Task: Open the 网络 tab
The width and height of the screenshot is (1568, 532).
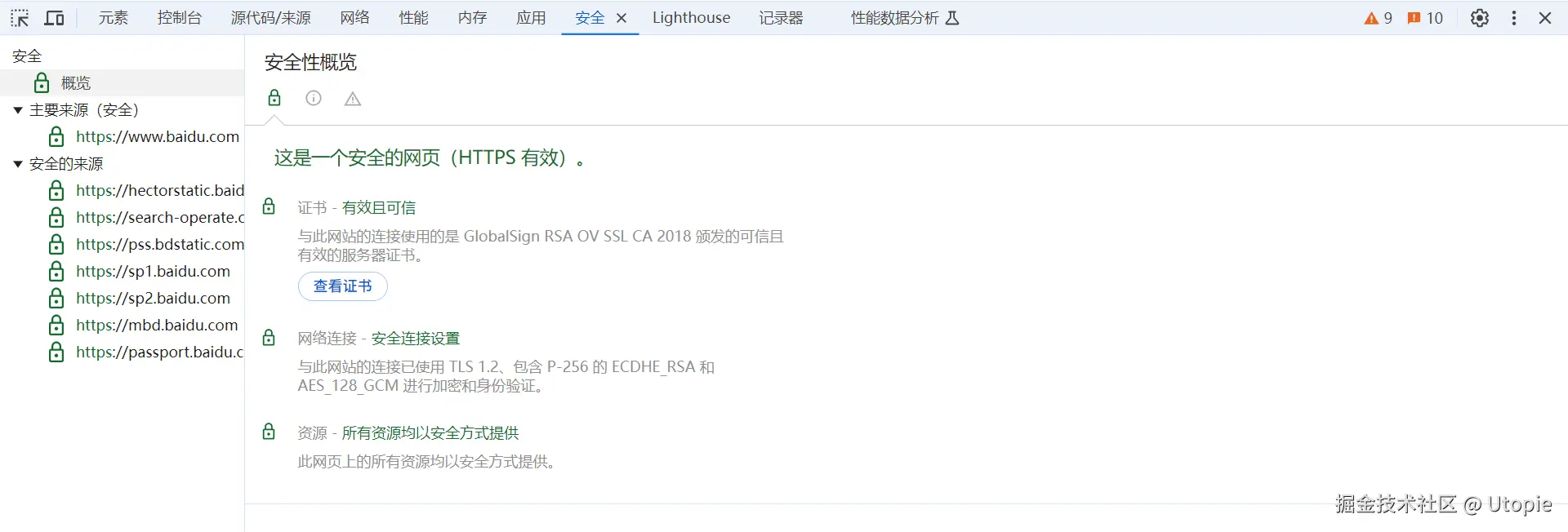Action: (355, 18)
